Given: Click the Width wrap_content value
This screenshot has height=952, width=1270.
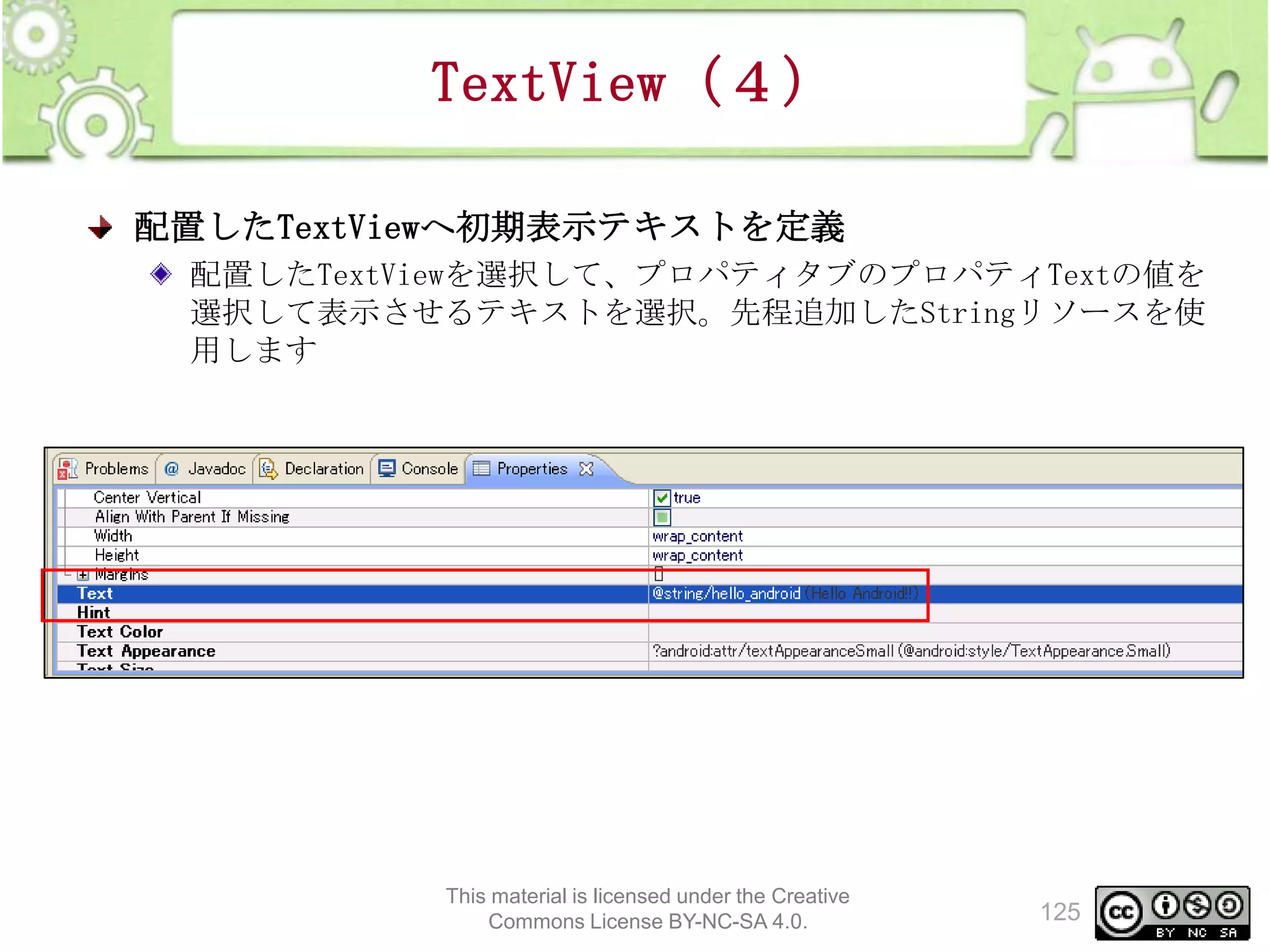Looking at the screenshot, I should 698,536.
